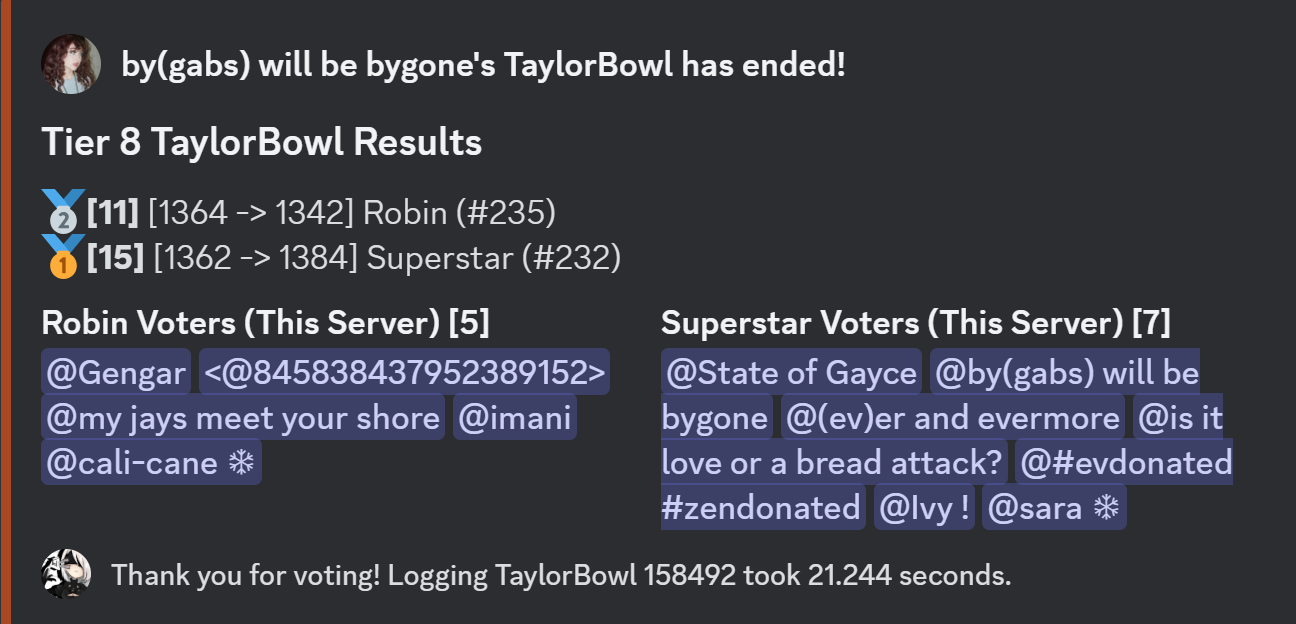The image size is (1296, 624).
Task: Open the @cali-cane mention
Action: tap(132, 462)
